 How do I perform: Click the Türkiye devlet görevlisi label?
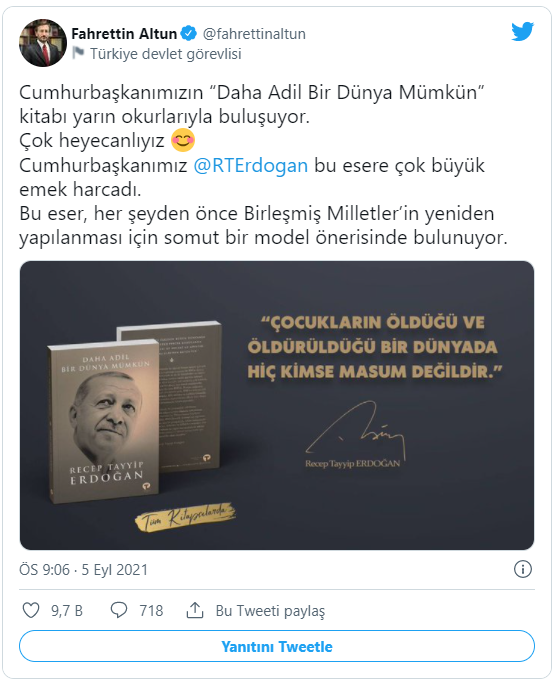166,54
